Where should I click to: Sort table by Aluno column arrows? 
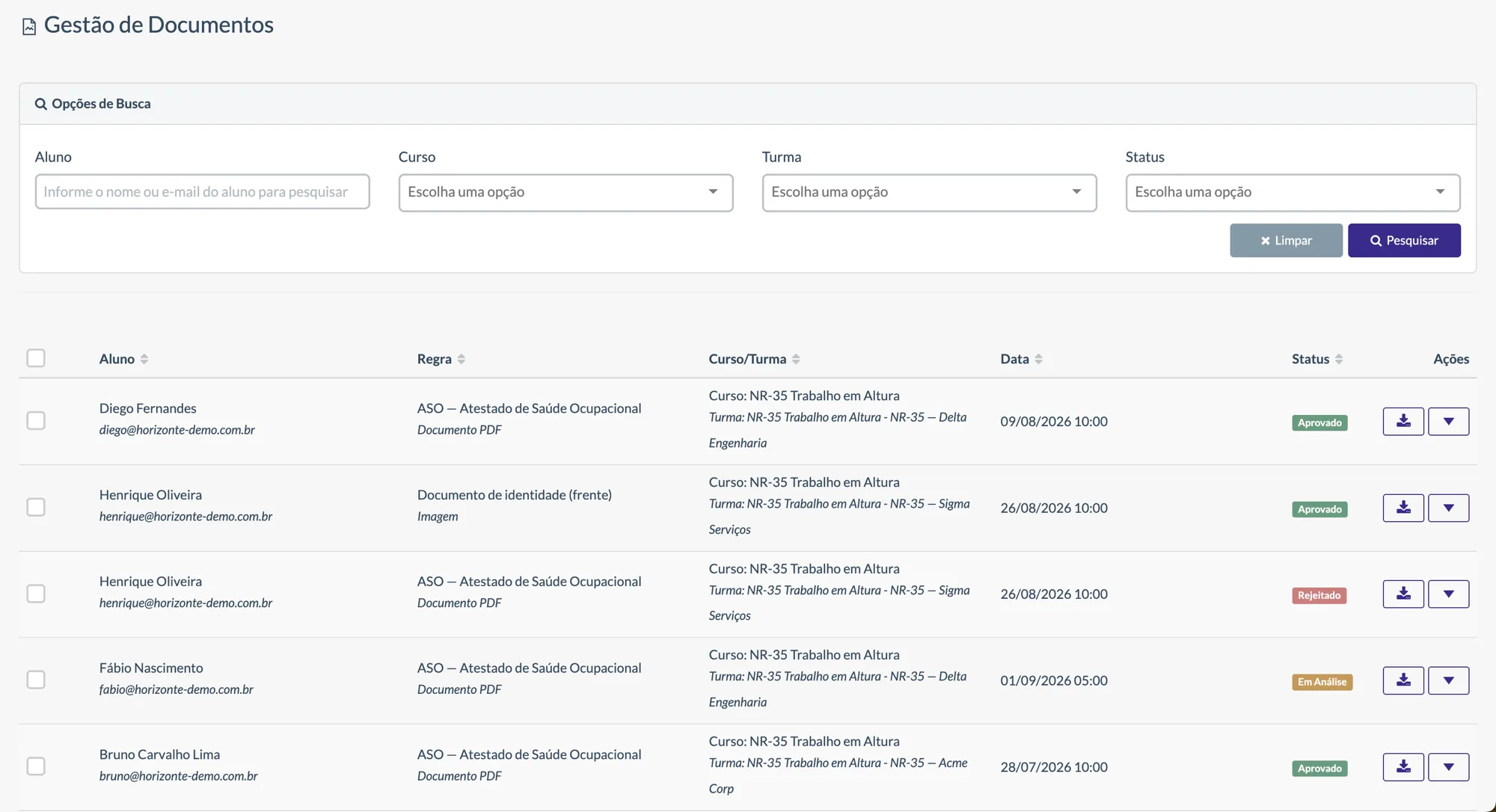click(144, 359)
